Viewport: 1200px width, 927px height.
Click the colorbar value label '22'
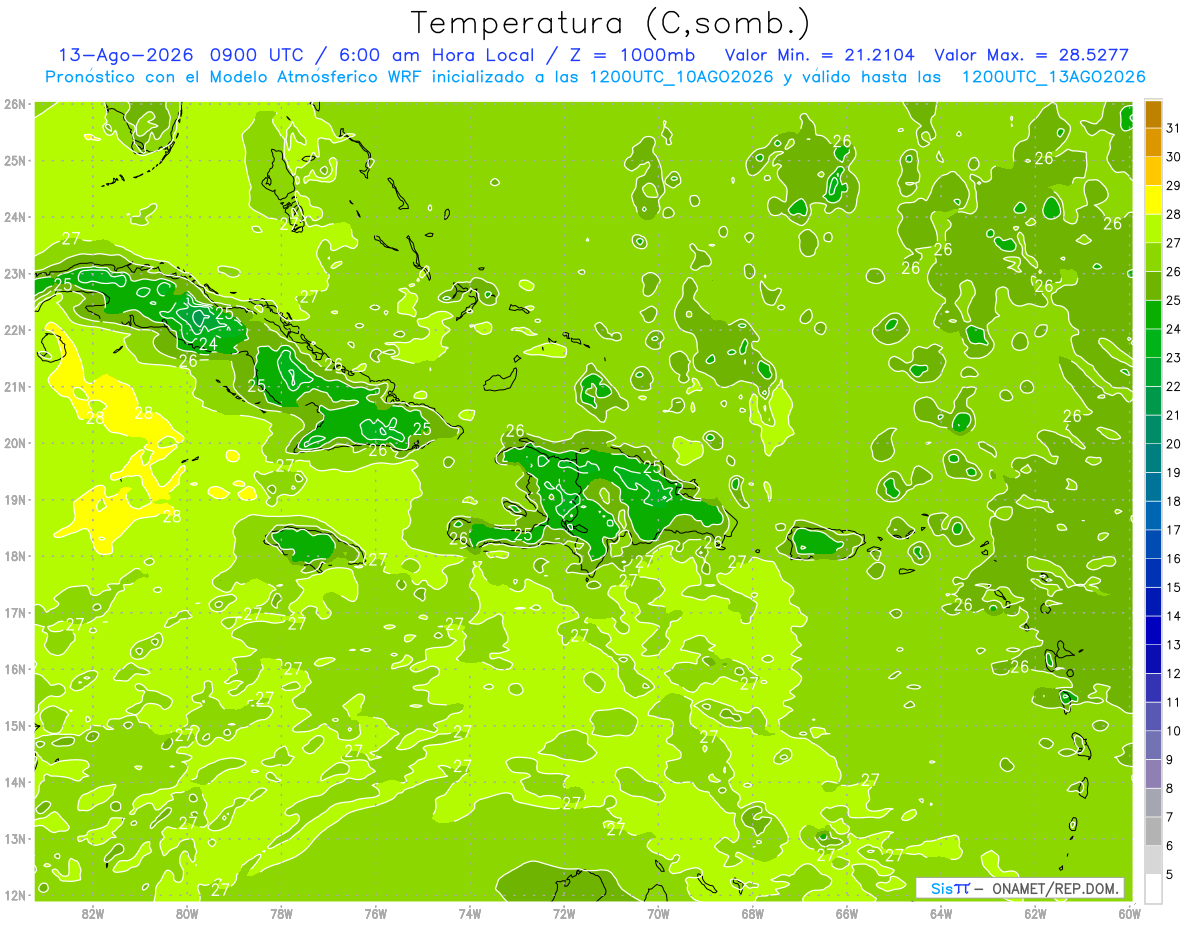[x=1173, y=386]
